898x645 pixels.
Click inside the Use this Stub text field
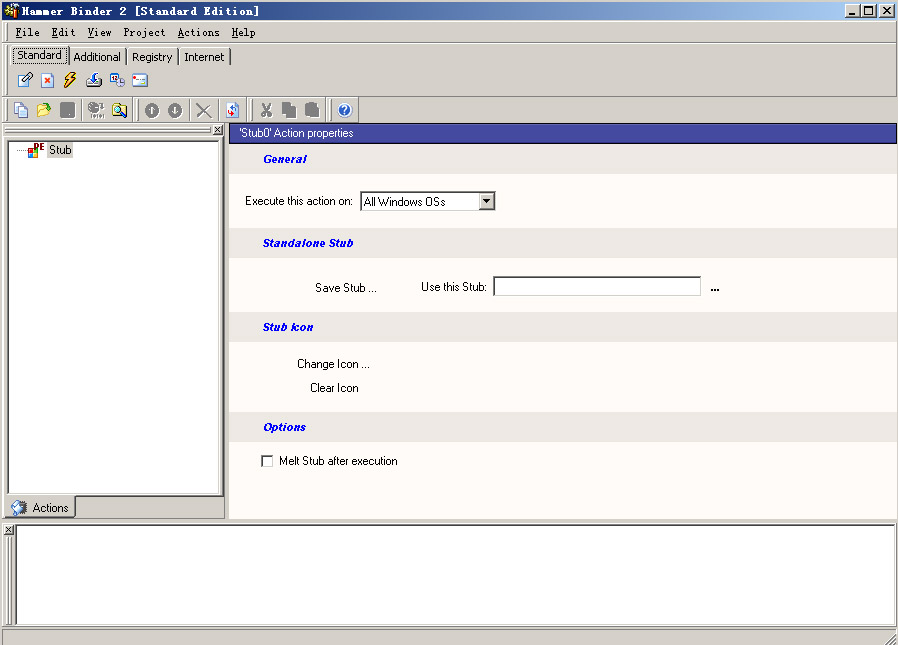(597, 286)
